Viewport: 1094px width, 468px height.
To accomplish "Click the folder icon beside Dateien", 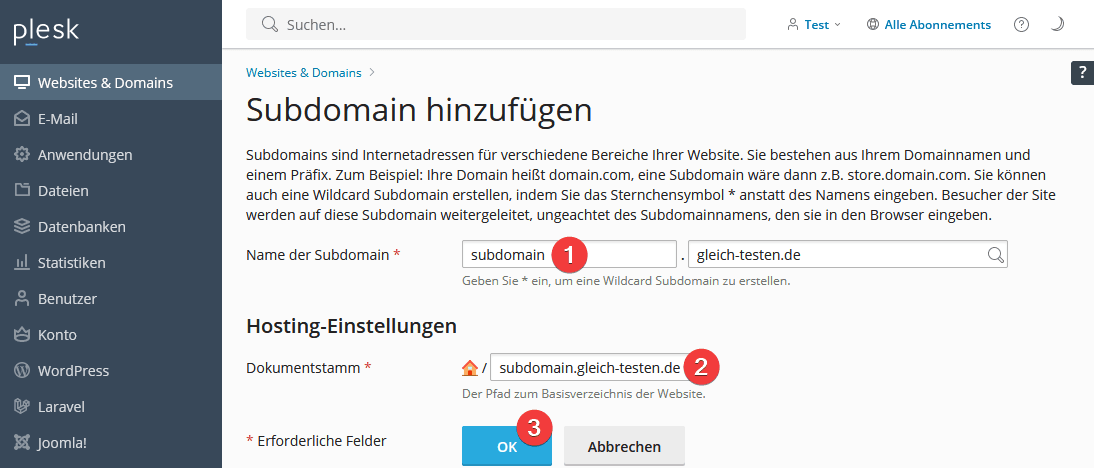I will click(x=22, y=190).
